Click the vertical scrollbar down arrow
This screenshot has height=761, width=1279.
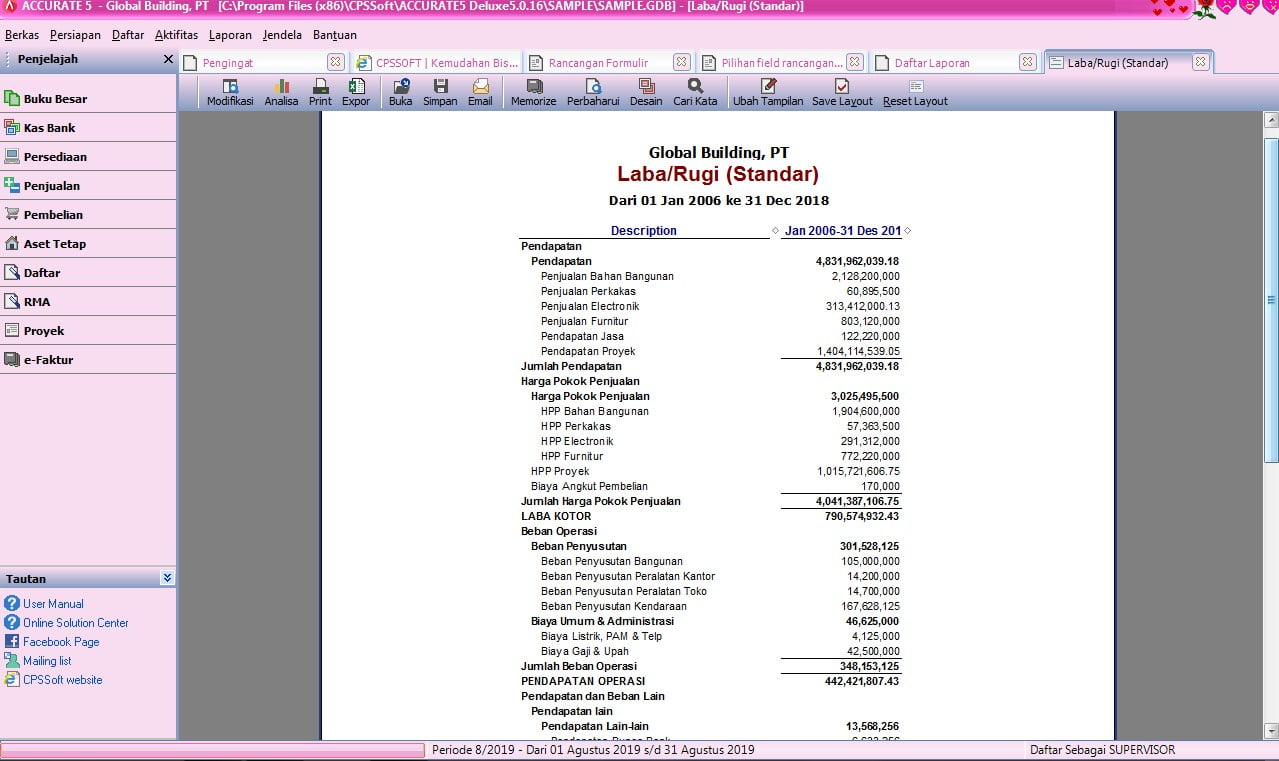point(1271,731)
